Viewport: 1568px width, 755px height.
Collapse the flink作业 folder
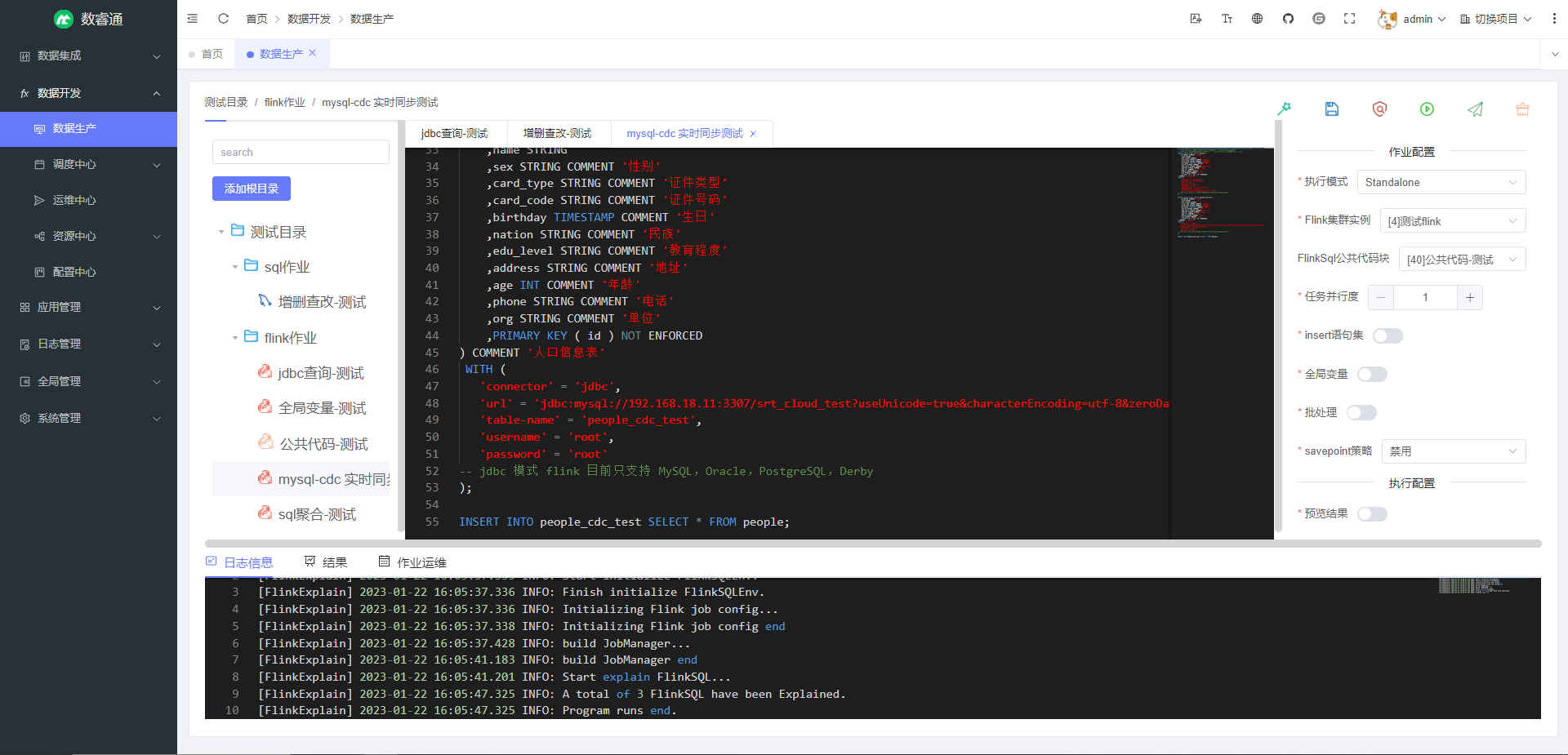(235, 337)
